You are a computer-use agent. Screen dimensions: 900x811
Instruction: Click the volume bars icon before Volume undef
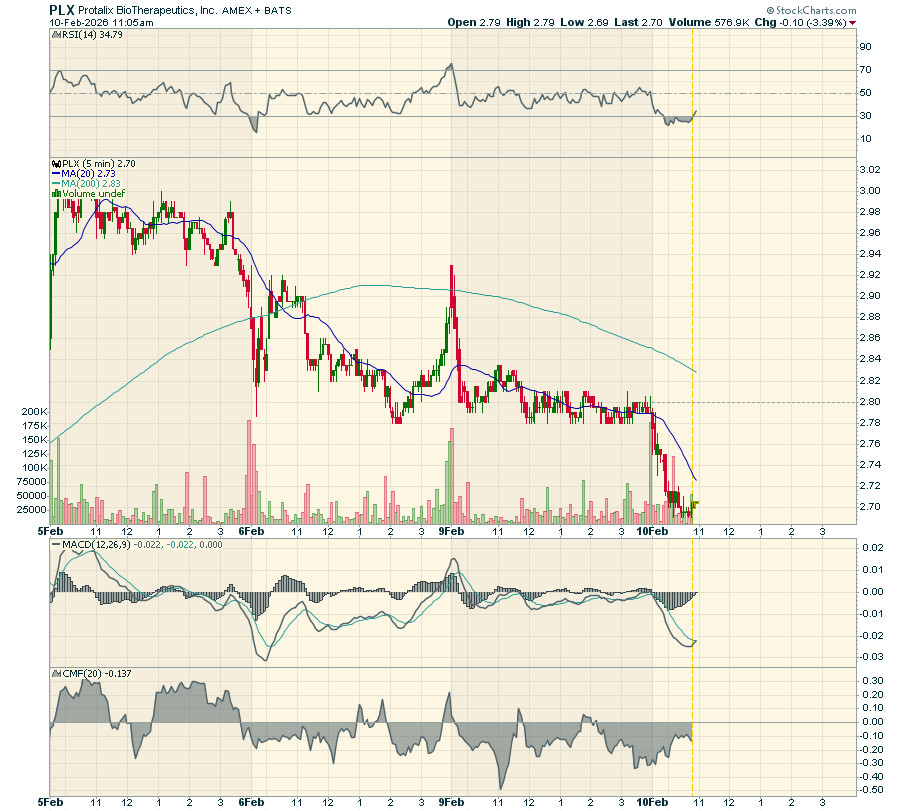56,193
